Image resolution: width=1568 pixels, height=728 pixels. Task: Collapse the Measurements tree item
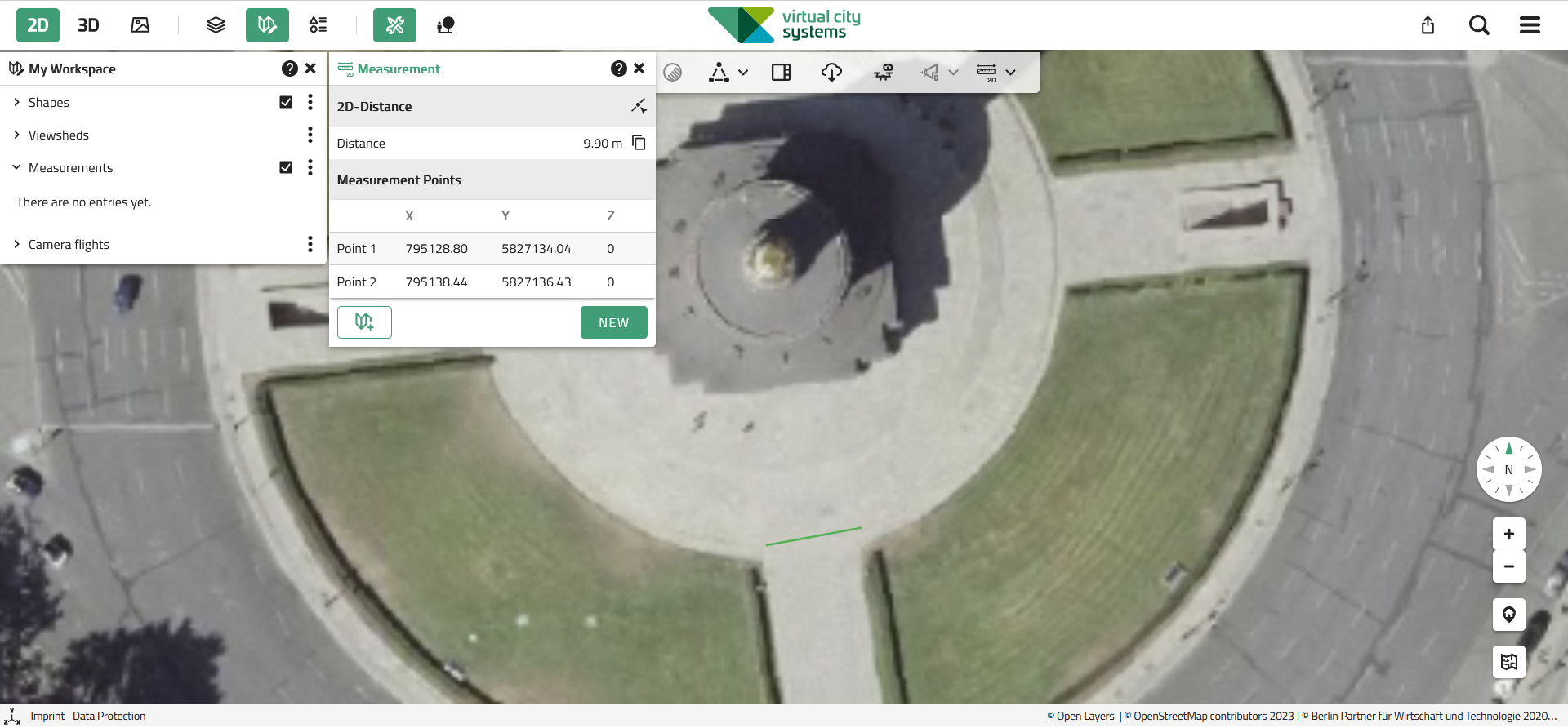pyautogui.click(x=16, y=167)
